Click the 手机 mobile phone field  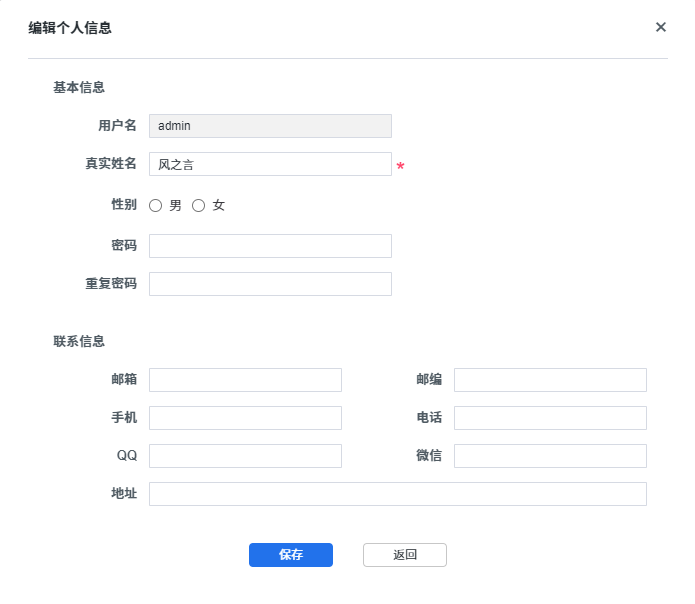click(245, 418)
